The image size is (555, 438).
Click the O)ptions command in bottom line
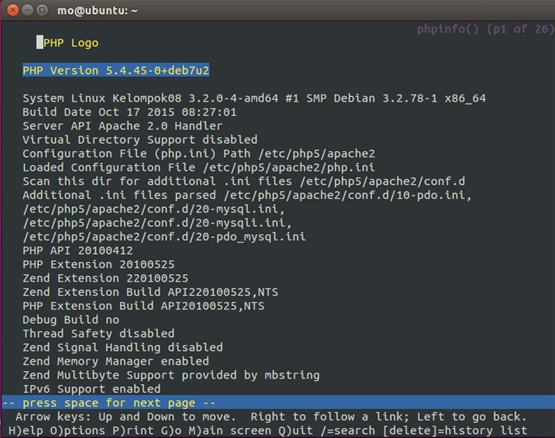(x=78, y=431)
